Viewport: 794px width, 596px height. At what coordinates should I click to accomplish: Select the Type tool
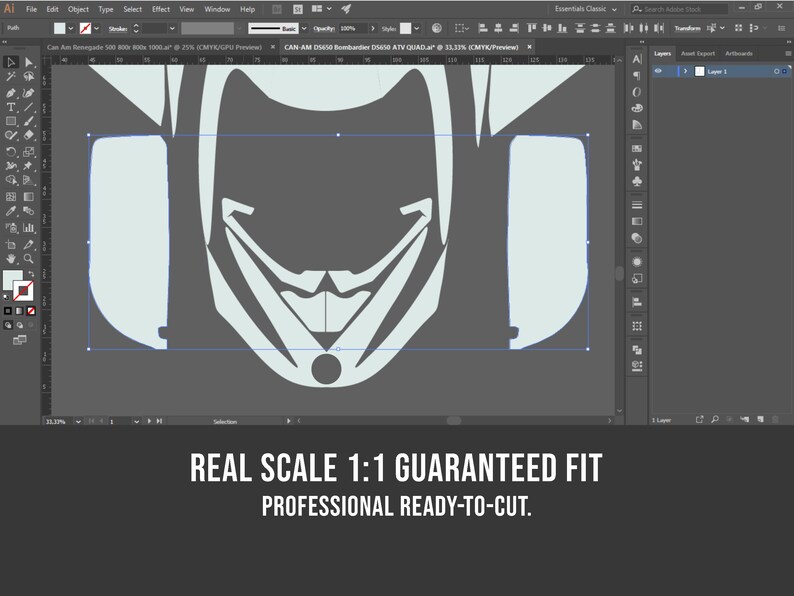pyautogui.click(x=11, y=107)
